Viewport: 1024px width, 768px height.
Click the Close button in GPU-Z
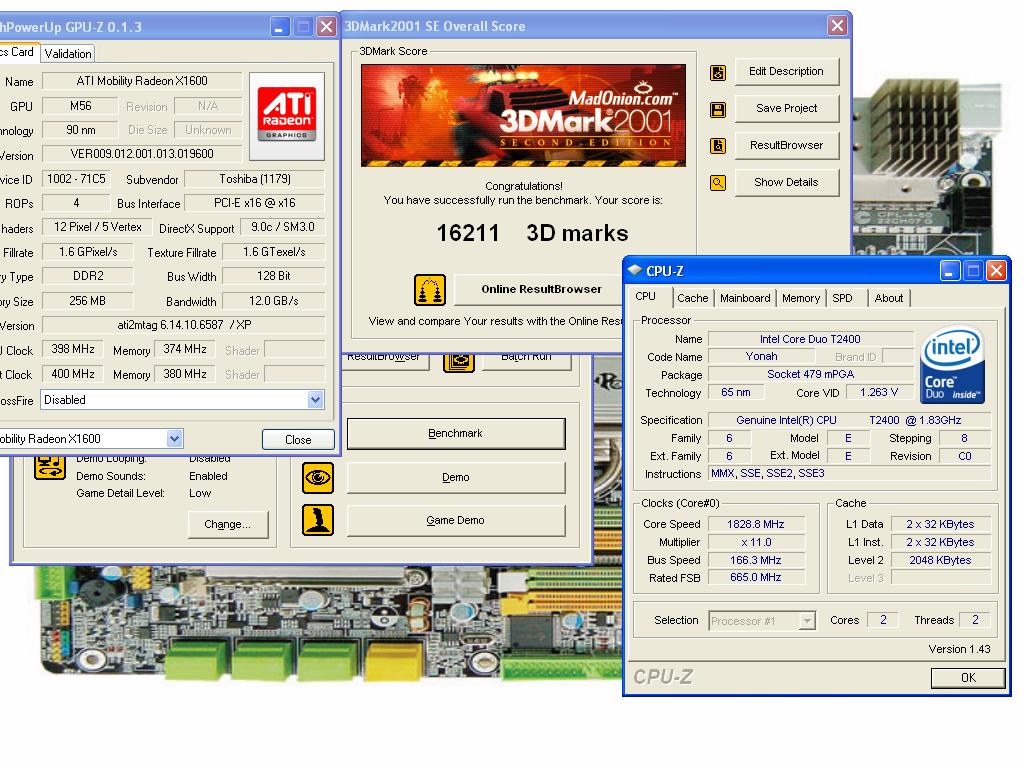coord(298,440)
